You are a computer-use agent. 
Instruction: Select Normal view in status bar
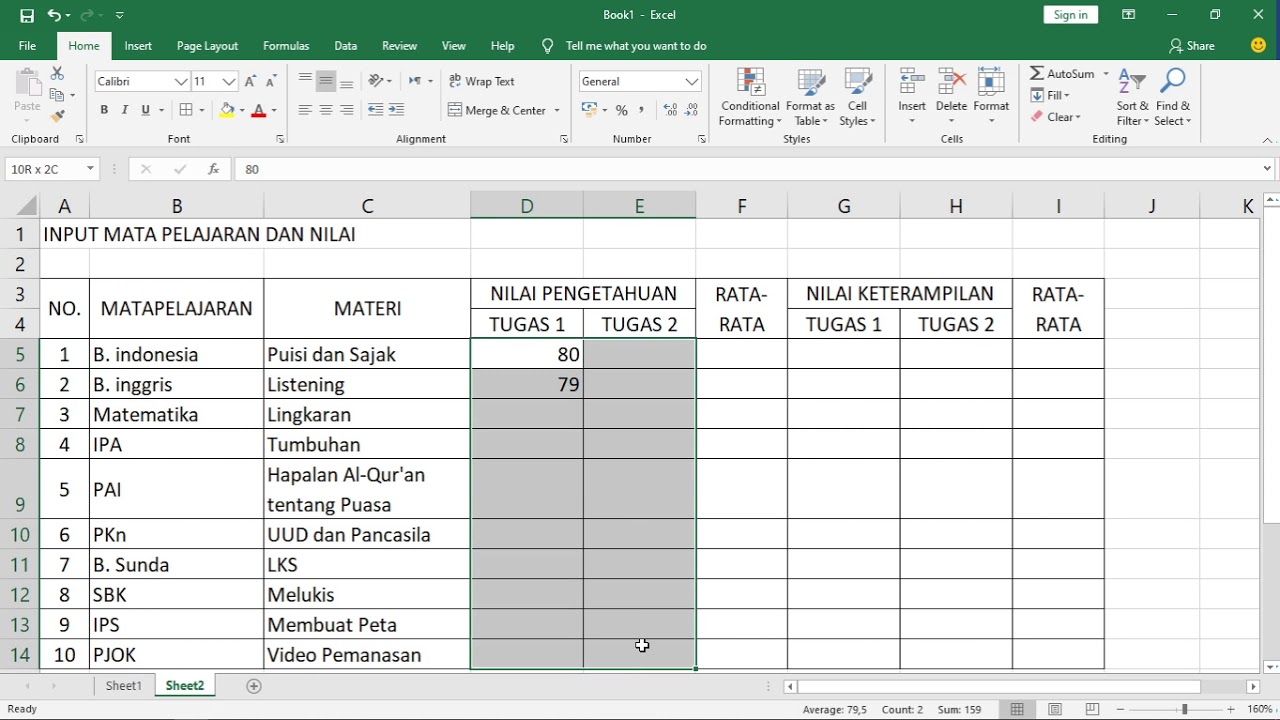click(1017, 709)
